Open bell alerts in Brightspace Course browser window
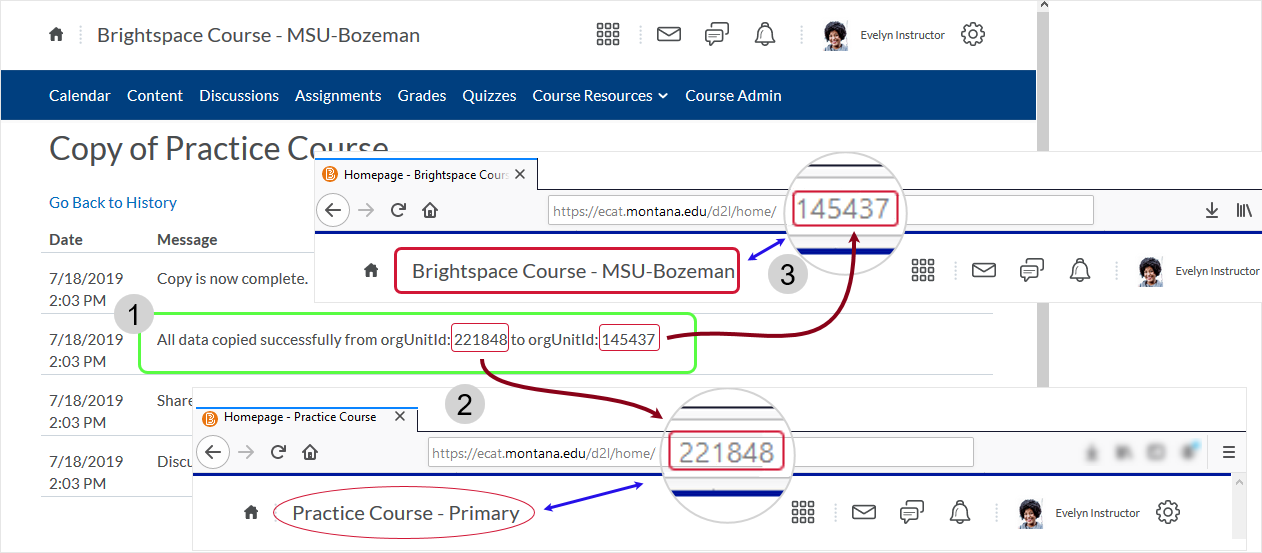 [1080, 270]
